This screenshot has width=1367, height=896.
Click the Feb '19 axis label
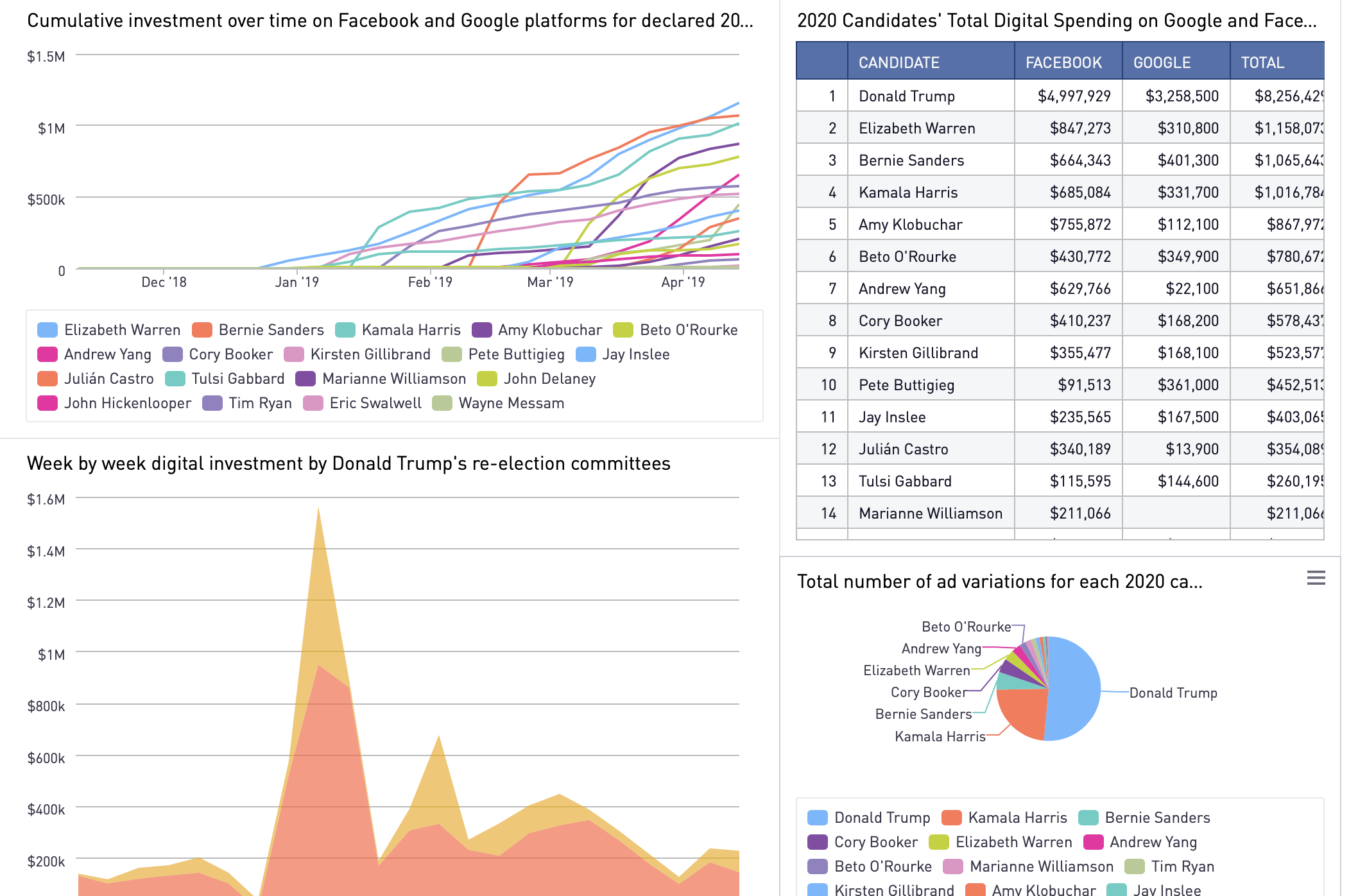(430, 282)
